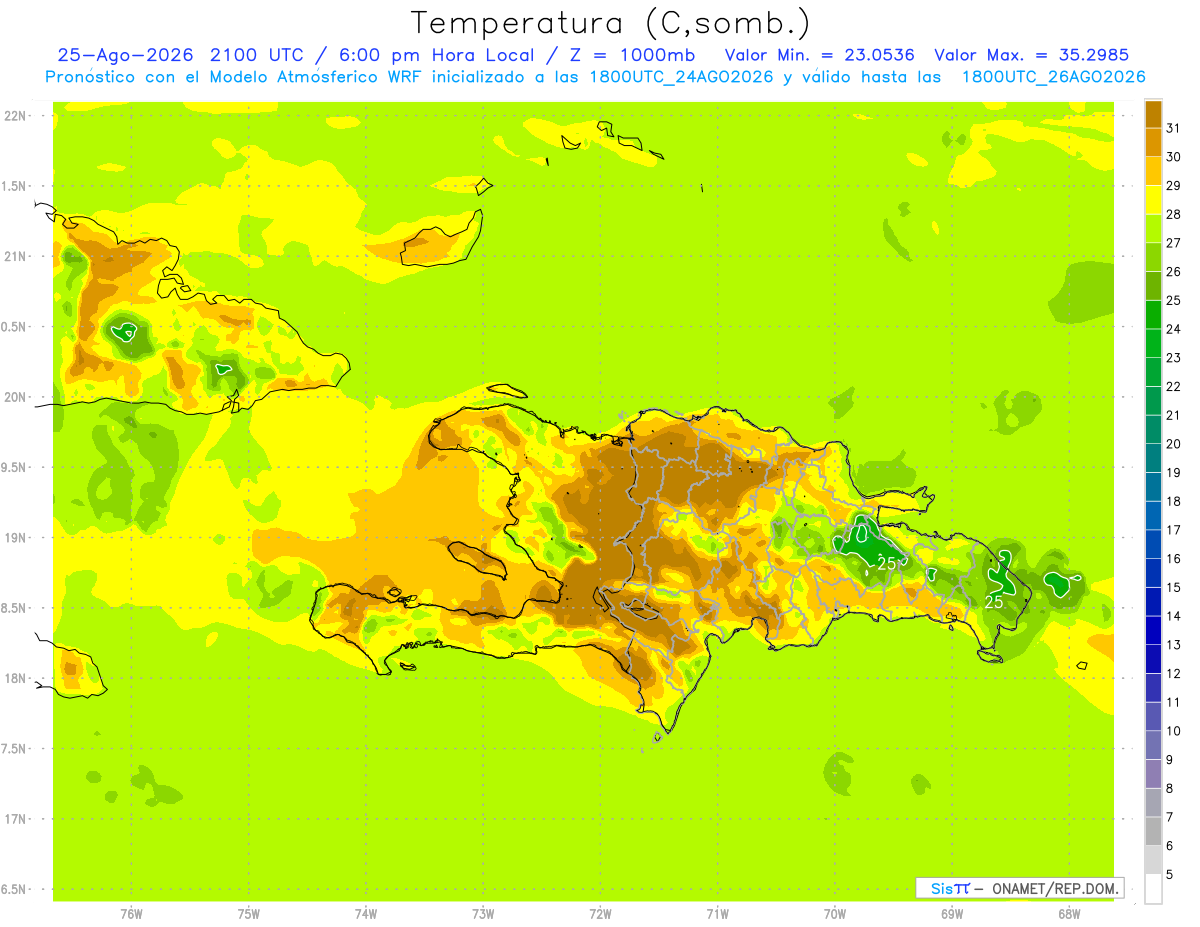Screen dimensions: 1200x927
Task: Click the 18N latitude label
Action: [x=15, y=678]
